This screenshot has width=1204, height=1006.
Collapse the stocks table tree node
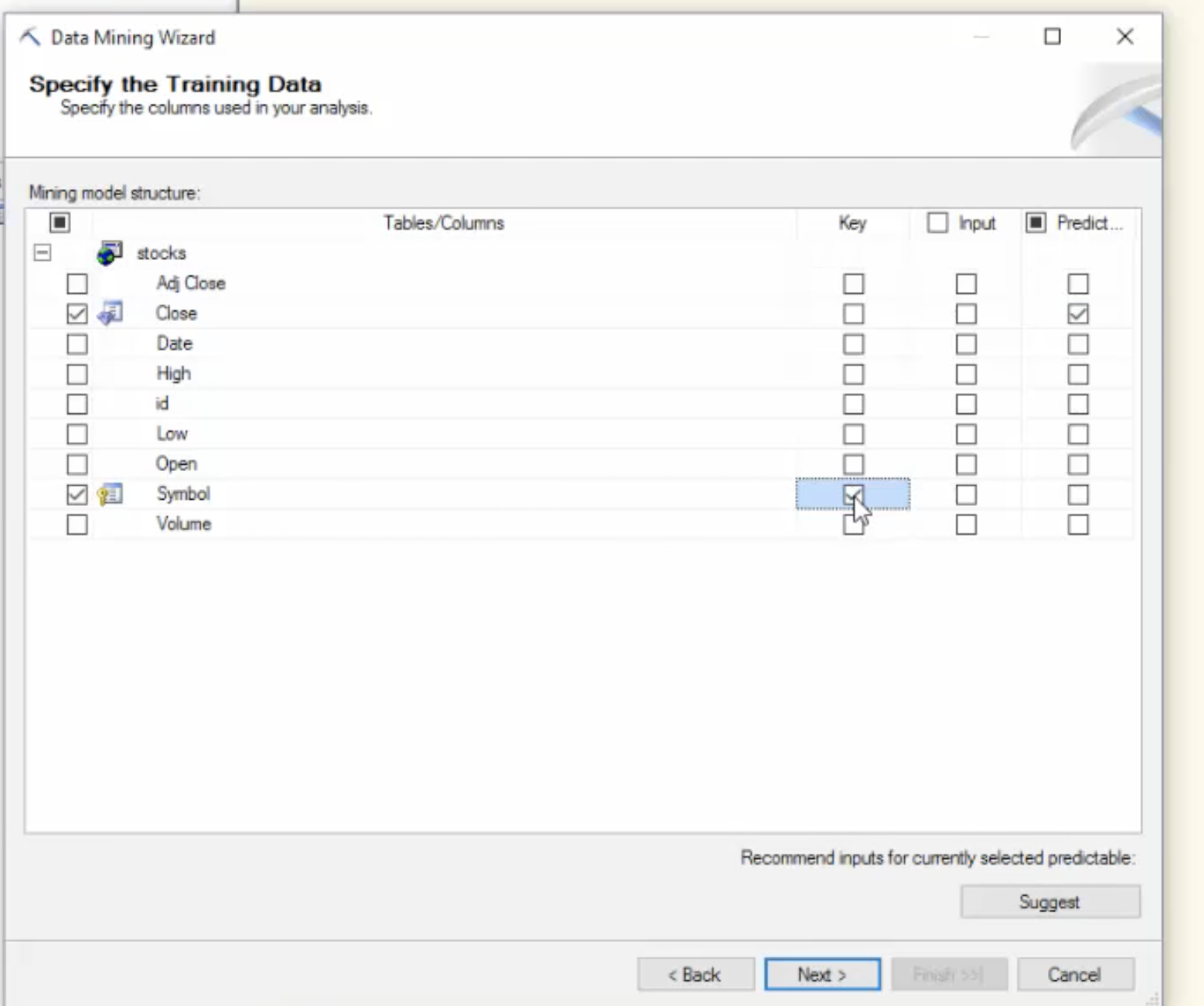43,253
